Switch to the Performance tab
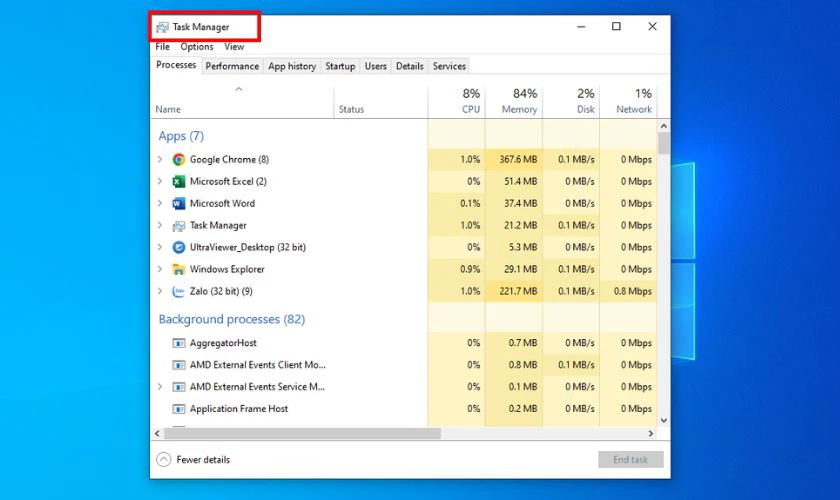Image resolution: width=840 pixels, height=500 pixels. 232,67
